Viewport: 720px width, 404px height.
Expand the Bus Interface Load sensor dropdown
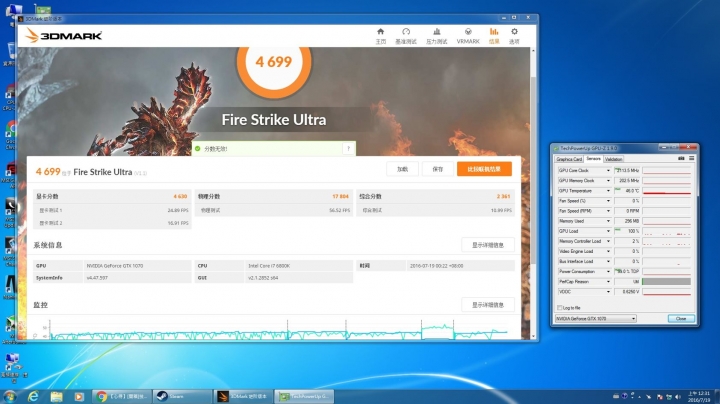click(x=608, y=261)
